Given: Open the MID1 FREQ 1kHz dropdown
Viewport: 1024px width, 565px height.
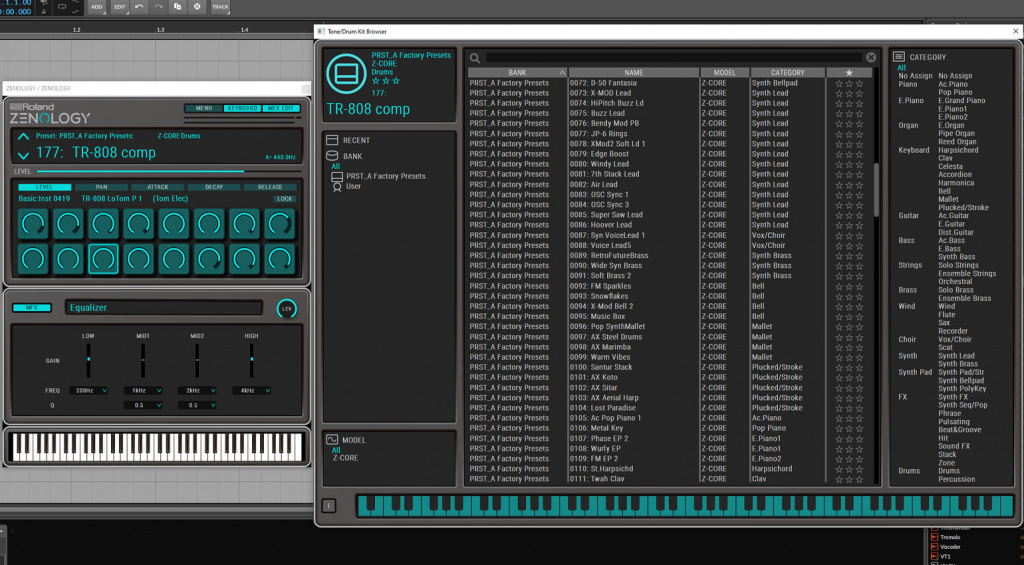Looking at the screenshot, I should [143, 391].
